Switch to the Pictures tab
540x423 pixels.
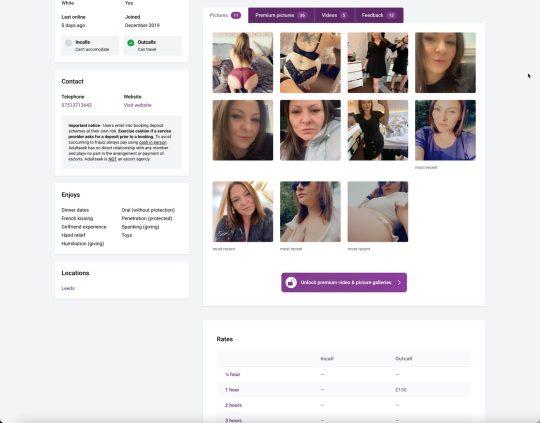click(x=225, y=15)
